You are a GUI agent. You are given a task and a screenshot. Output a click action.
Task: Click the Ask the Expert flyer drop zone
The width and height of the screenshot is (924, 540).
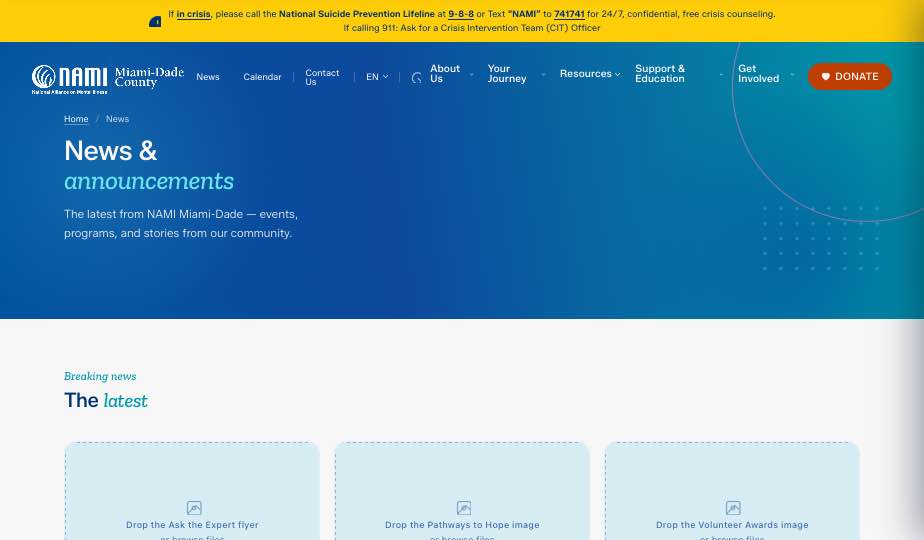[x=192, y=491]
